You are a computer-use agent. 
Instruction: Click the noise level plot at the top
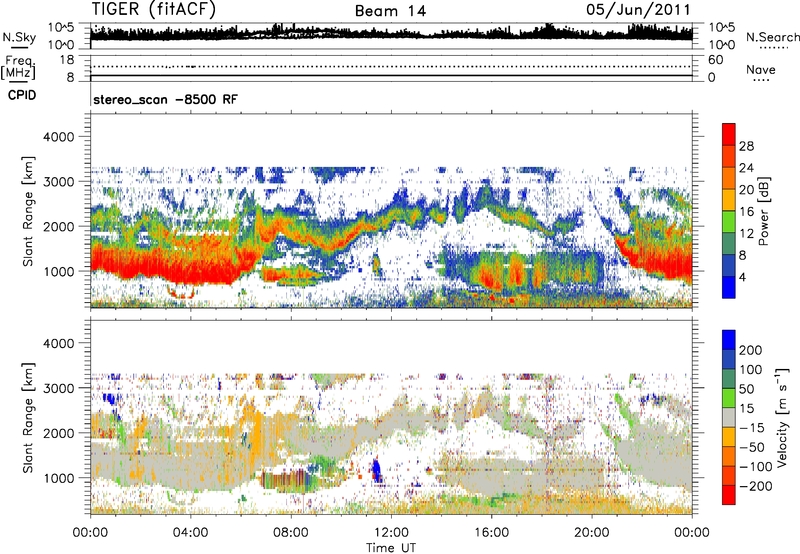(391, 34)
